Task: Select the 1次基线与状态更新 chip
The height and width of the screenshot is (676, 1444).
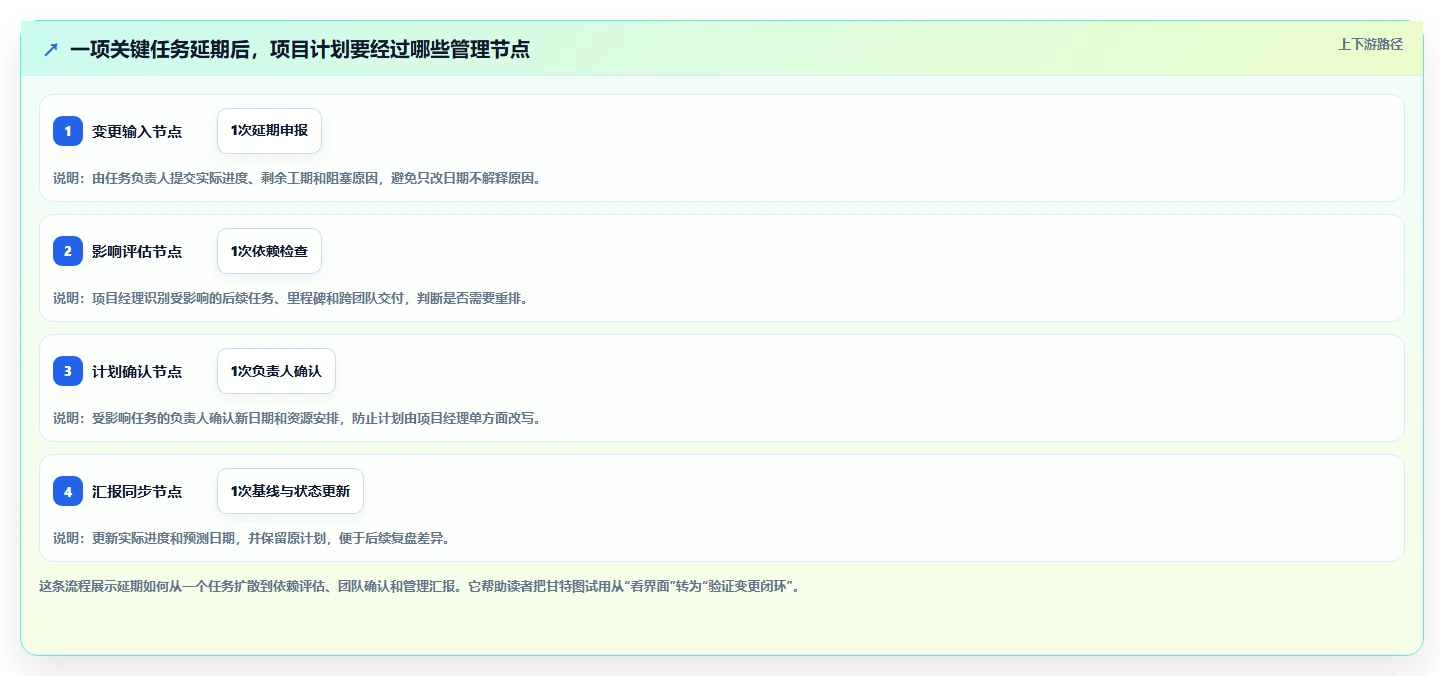Action: point(290,491)
